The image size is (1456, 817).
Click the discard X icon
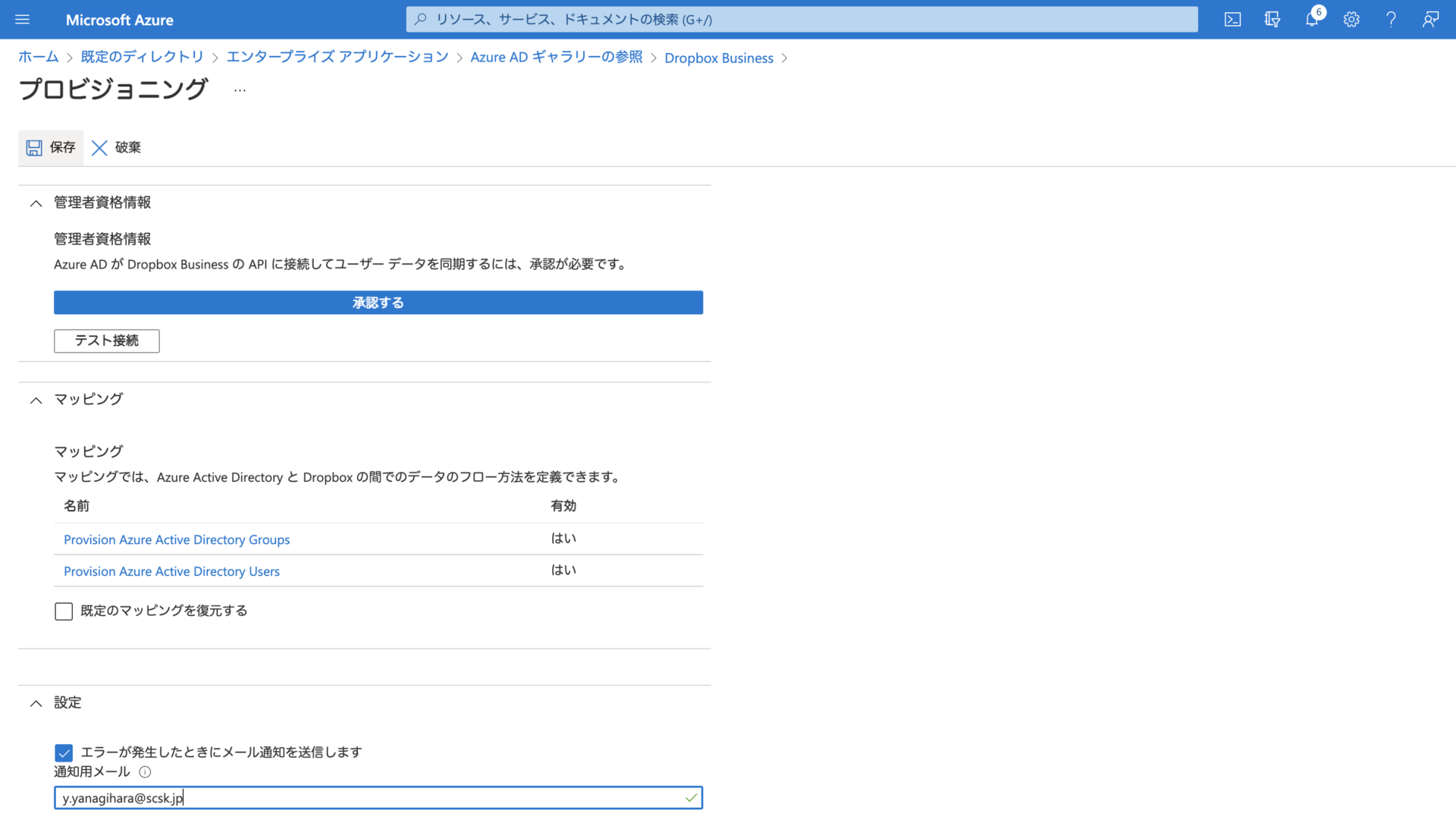[99, 148]
